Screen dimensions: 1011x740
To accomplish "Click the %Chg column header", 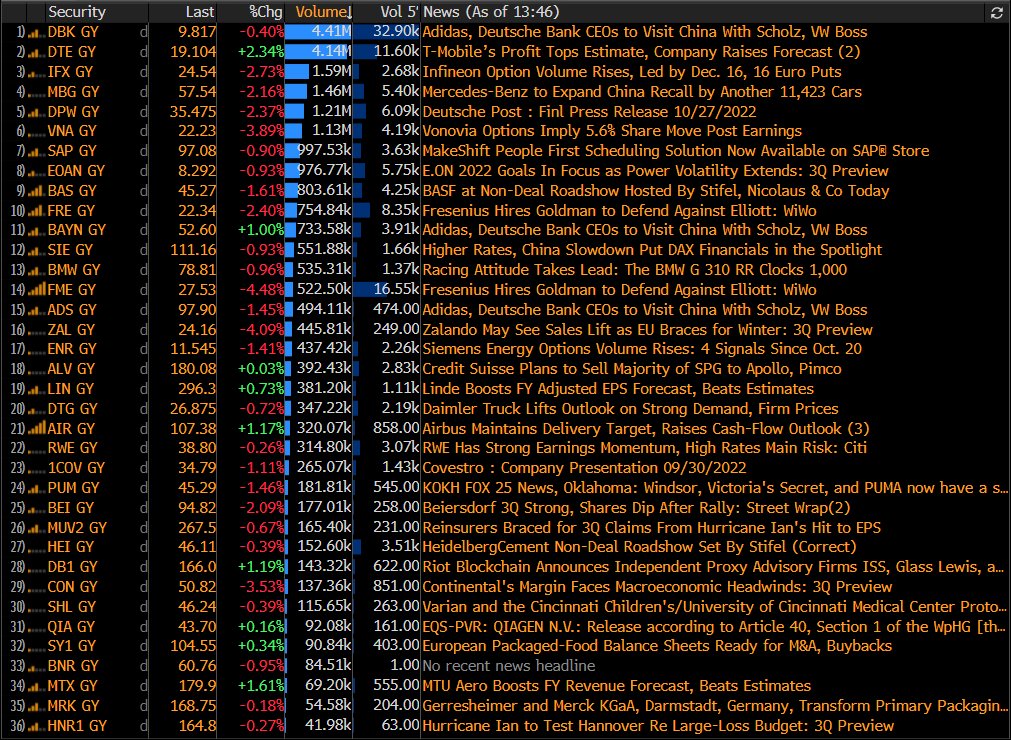I will (x=266, y=12).
